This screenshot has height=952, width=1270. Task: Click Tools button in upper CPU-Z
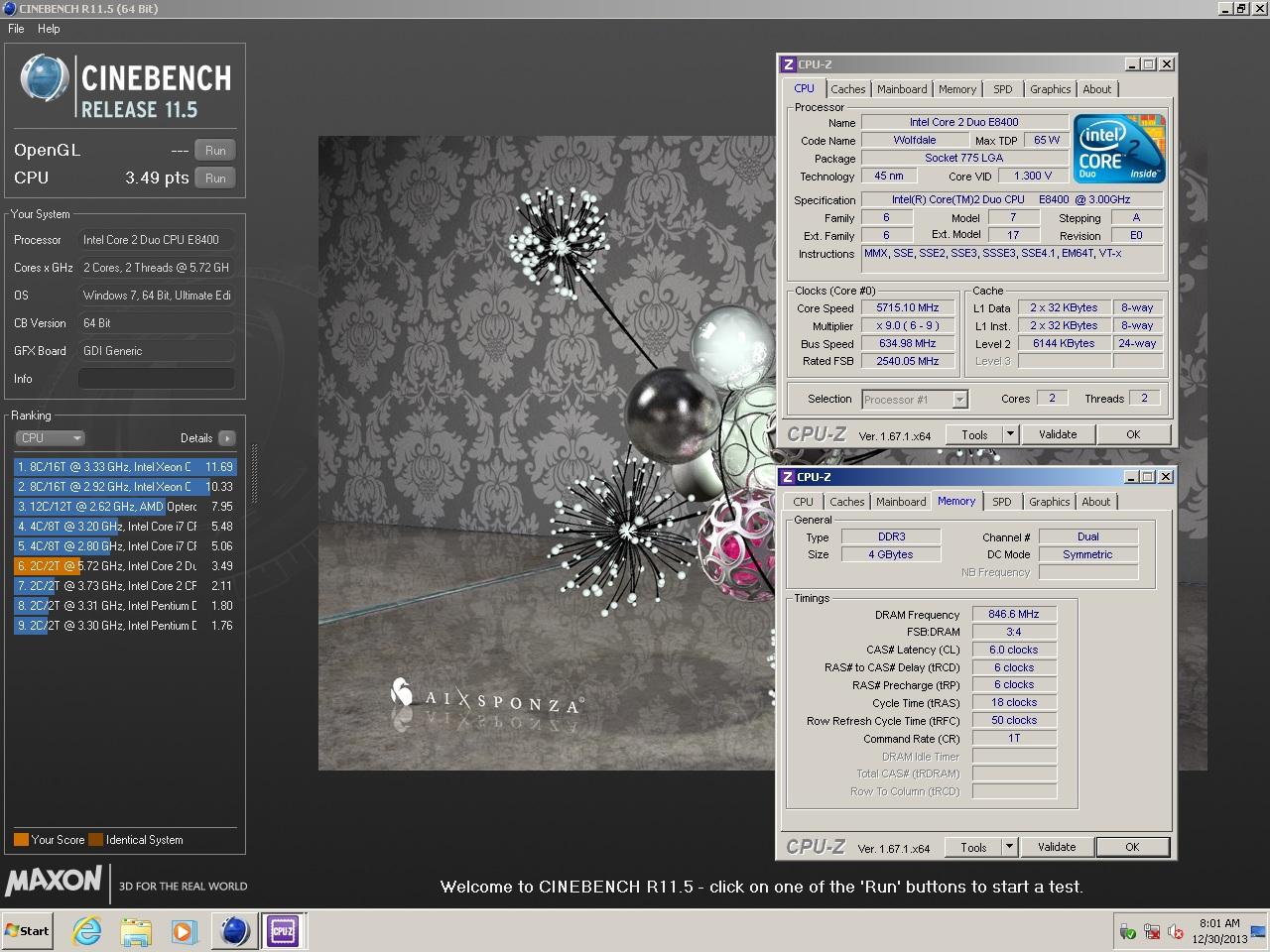(x=974, y=434)
